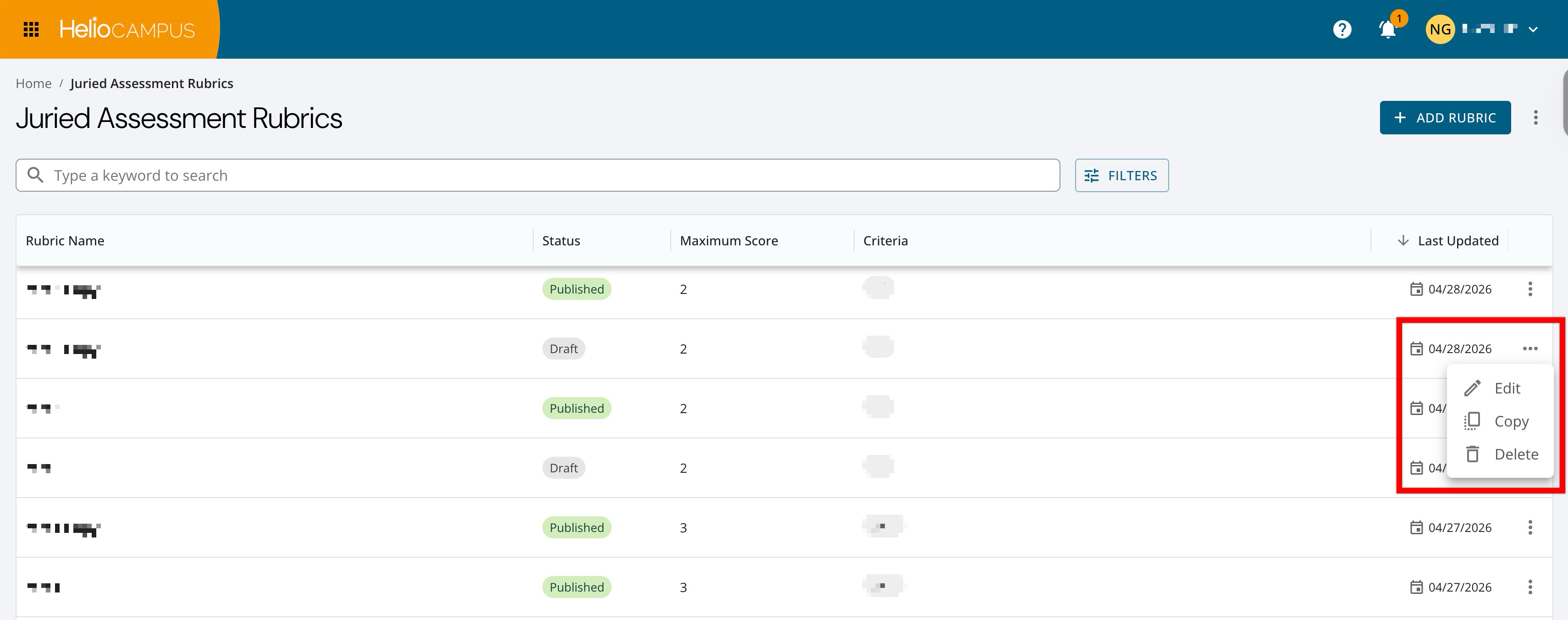Click the maximum score 2 in the first row
The width and height of the screenshot is (1568, 620).
684,289
